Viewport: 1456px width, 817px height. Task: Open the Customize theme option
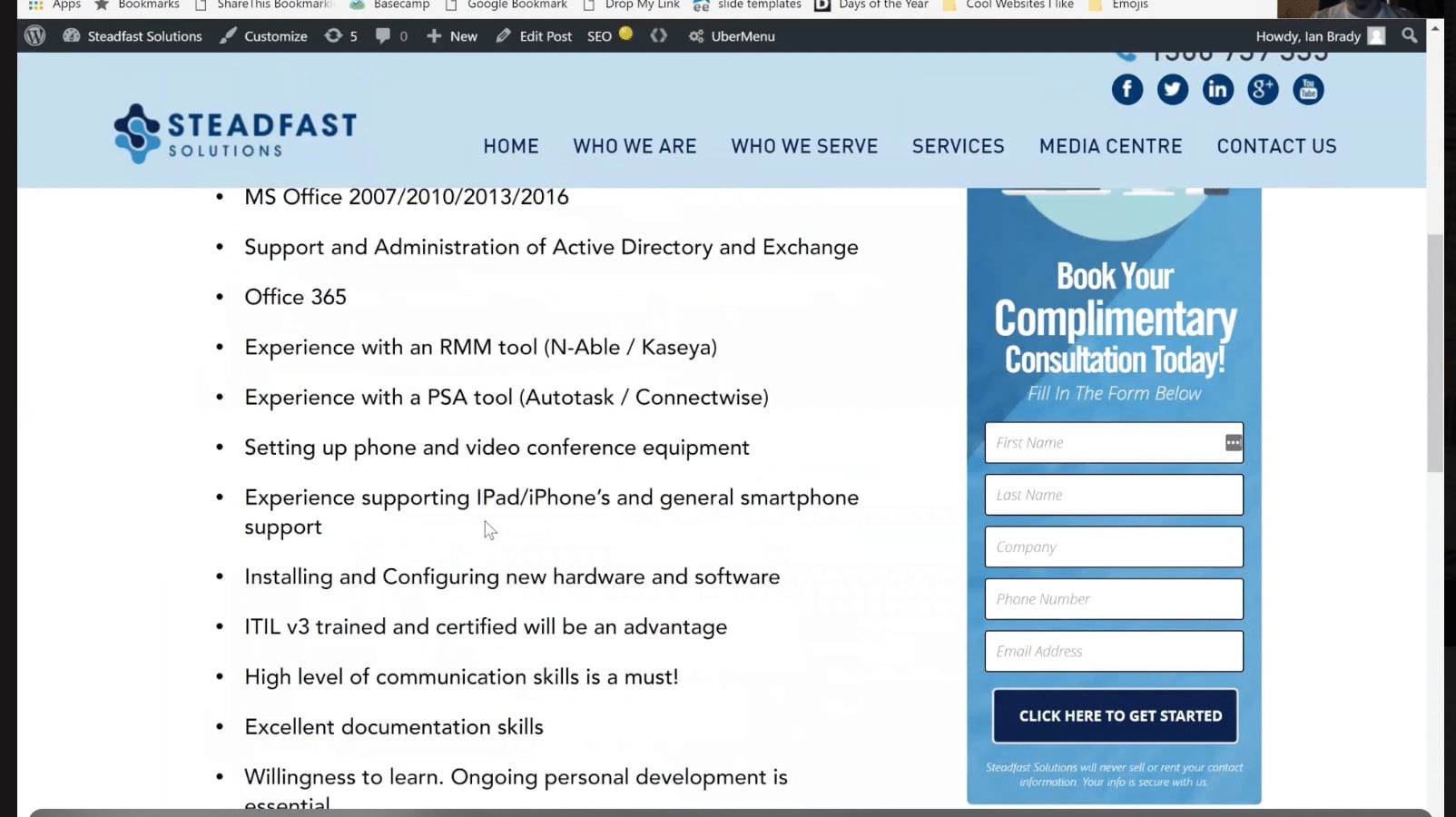pyautogui.click(x=264, y=36)
